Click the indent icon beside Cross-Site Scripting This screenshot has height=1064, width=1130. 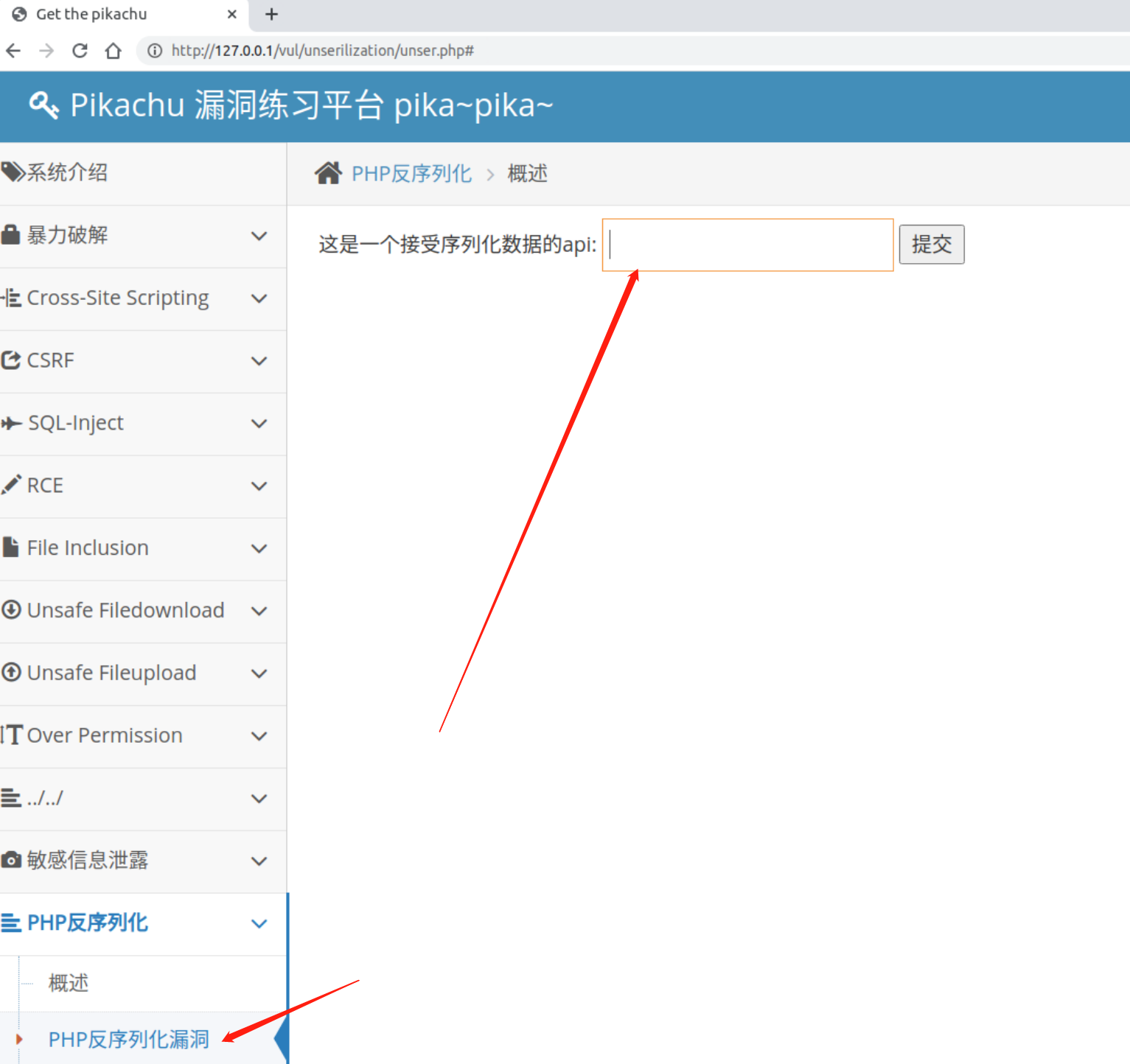10,298
